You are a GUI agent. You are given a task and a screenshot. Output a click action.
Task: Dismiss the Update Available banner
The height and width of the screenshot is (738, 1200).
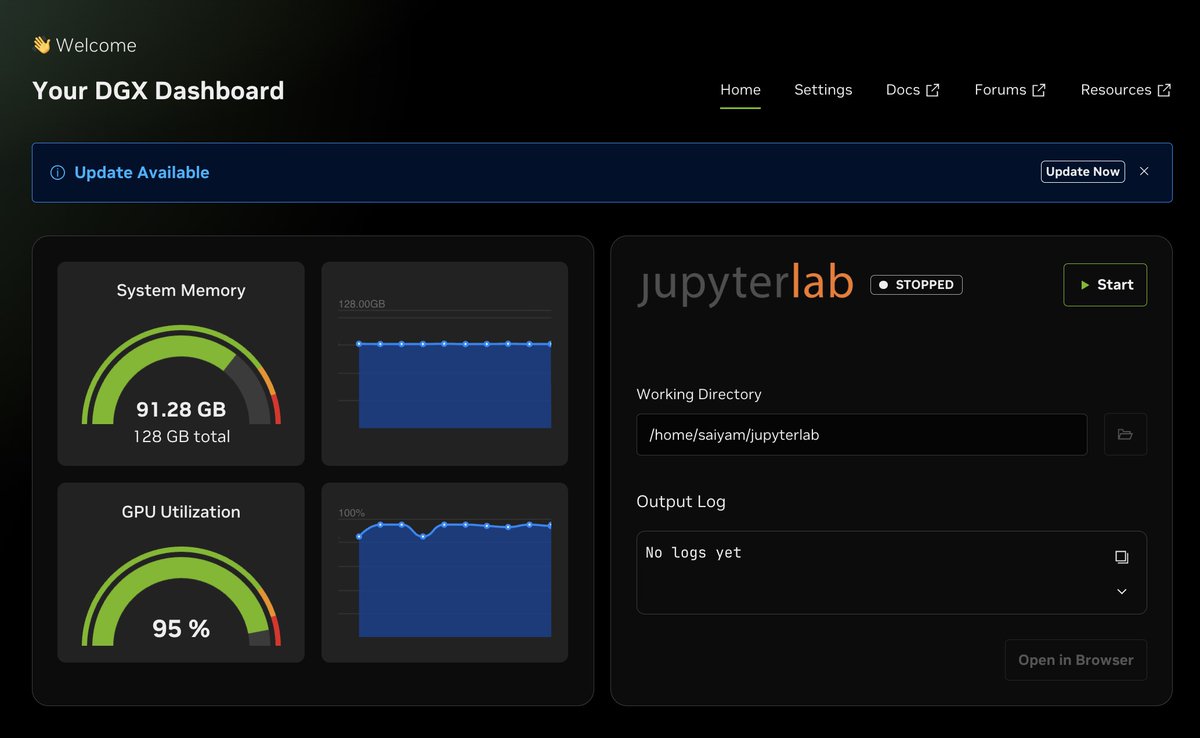(1144, 172)
